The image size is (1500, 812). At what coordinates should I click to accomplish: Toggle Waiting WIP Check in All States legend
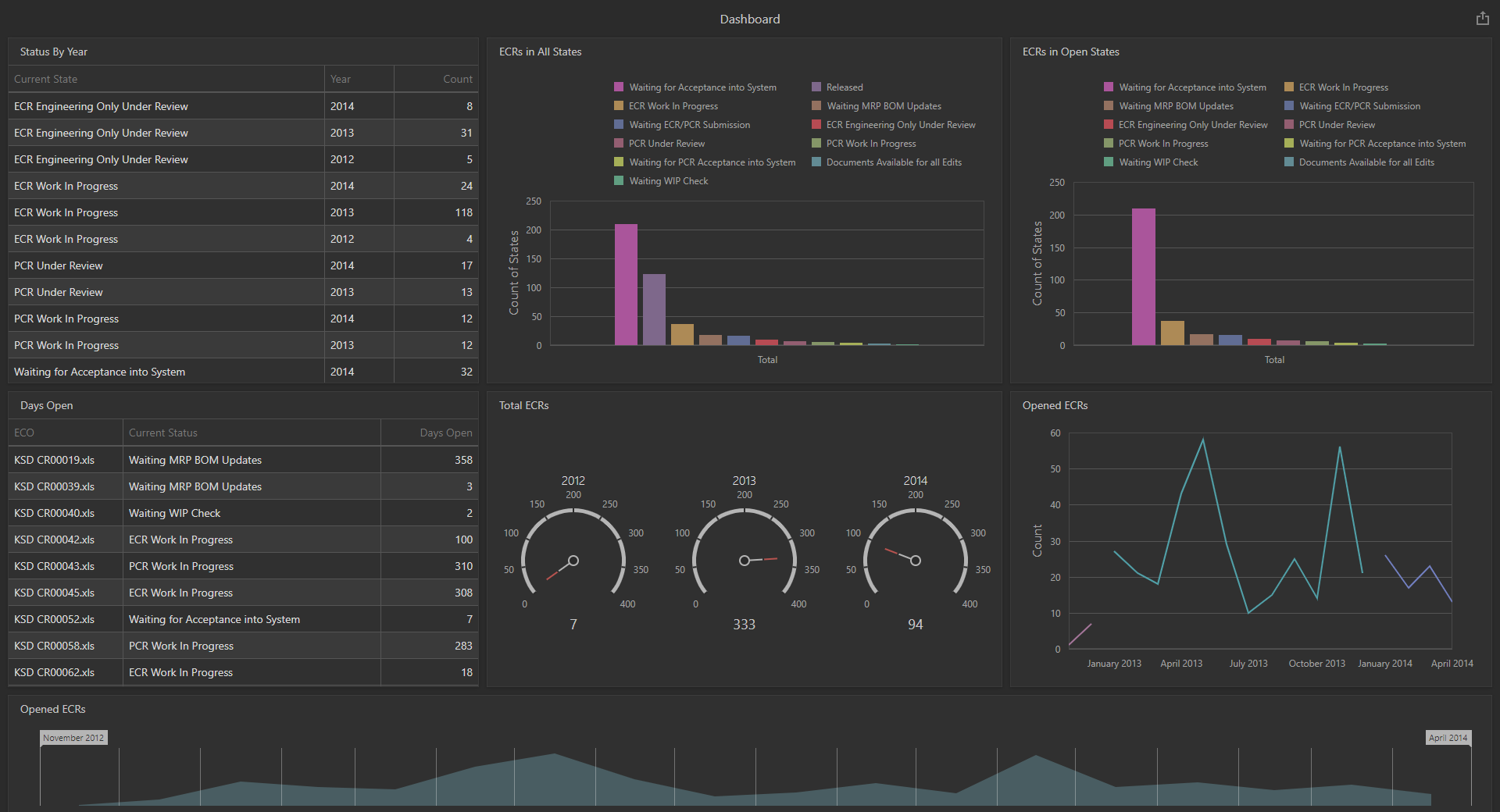point(661,180)
